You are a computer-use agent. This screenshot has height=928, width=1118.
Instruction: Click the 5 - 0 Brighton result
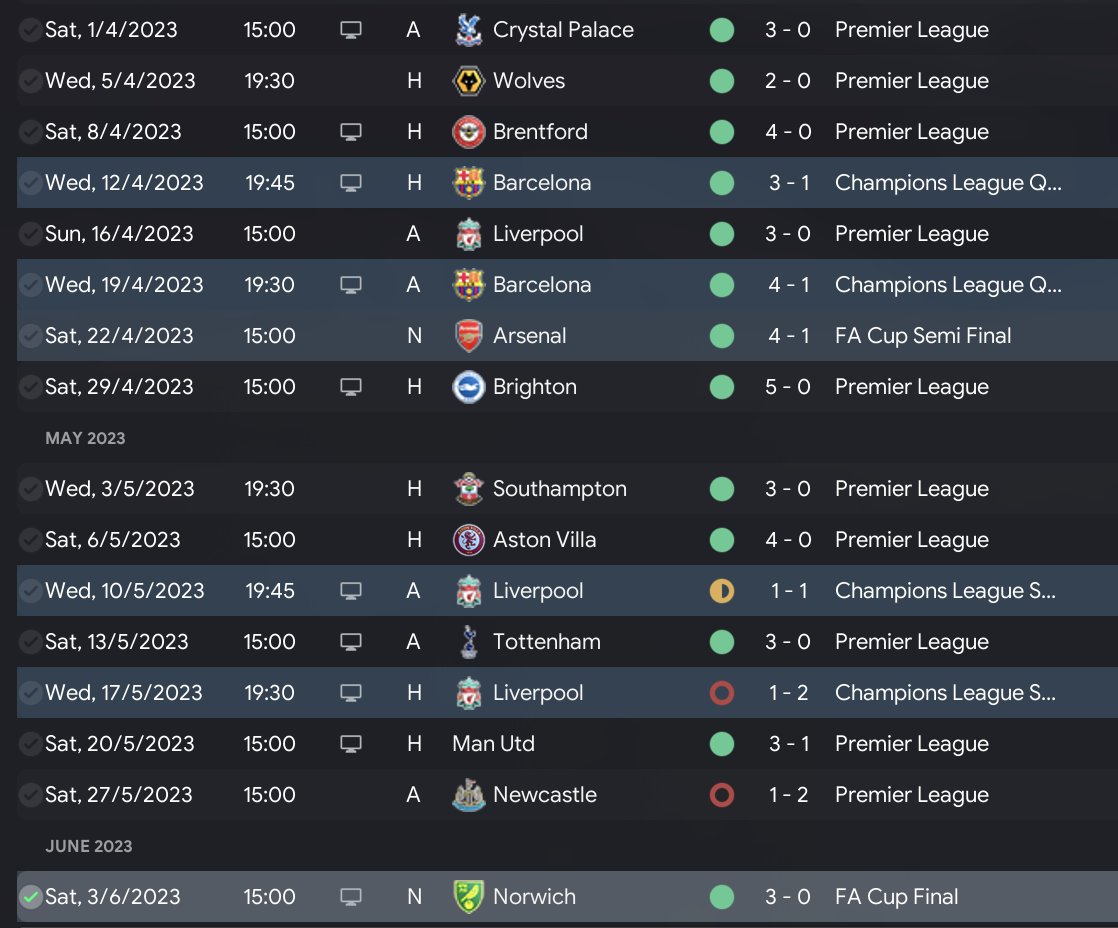[787, 387]
